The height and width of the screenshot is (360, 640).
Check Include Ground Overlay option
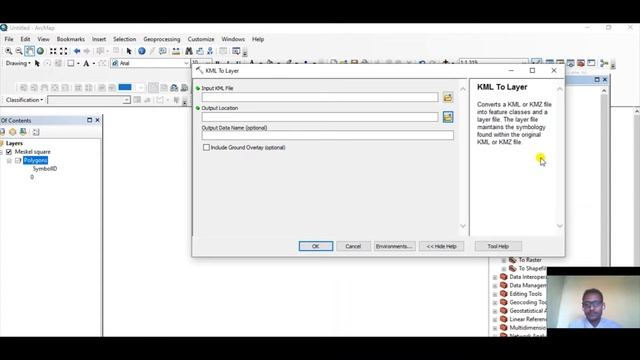pyautogui.click(x=207, y=147)
